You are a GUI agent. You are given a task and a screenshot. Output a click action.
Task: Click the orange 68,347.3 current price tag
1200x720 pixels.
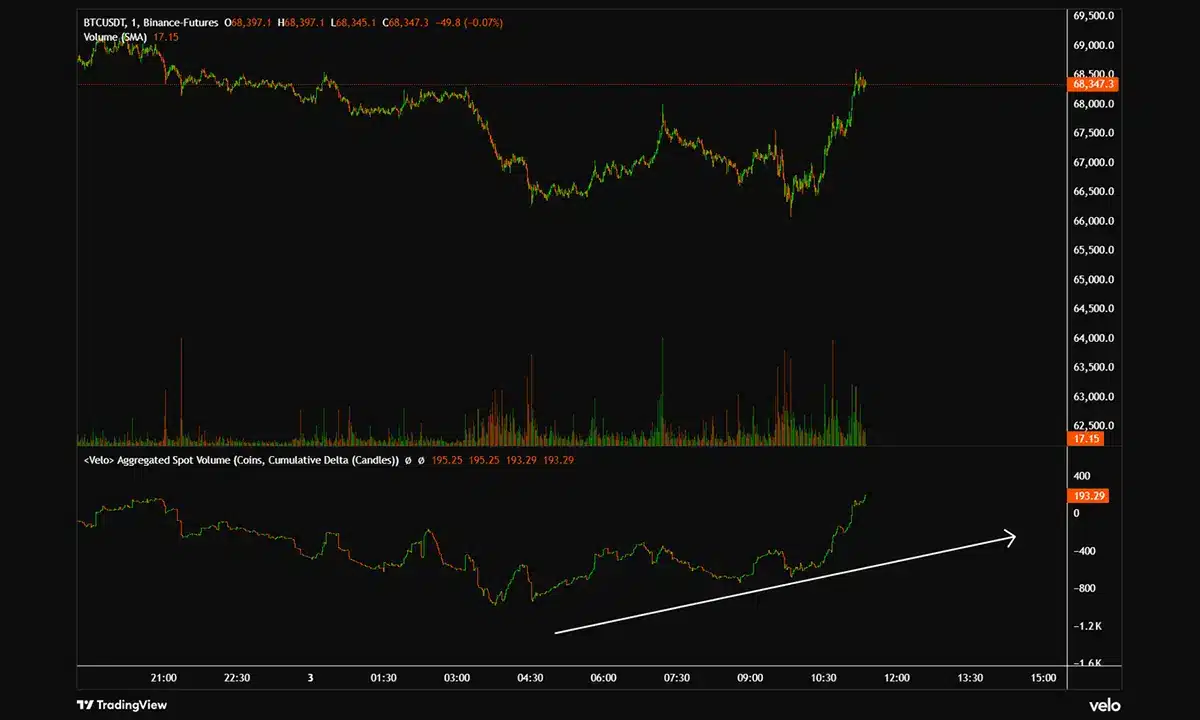pyautogui.click(x=1094, y=85)
